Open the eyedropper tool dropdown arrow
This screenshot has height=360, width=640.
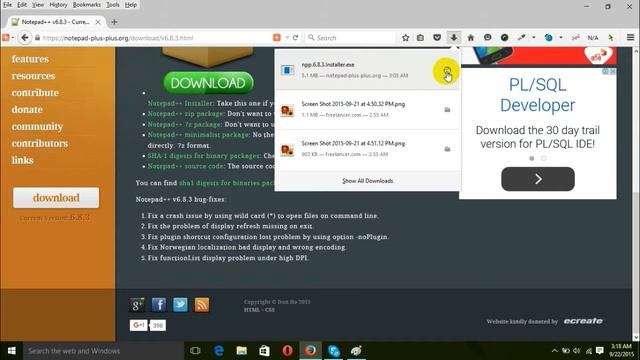(533, 38)
